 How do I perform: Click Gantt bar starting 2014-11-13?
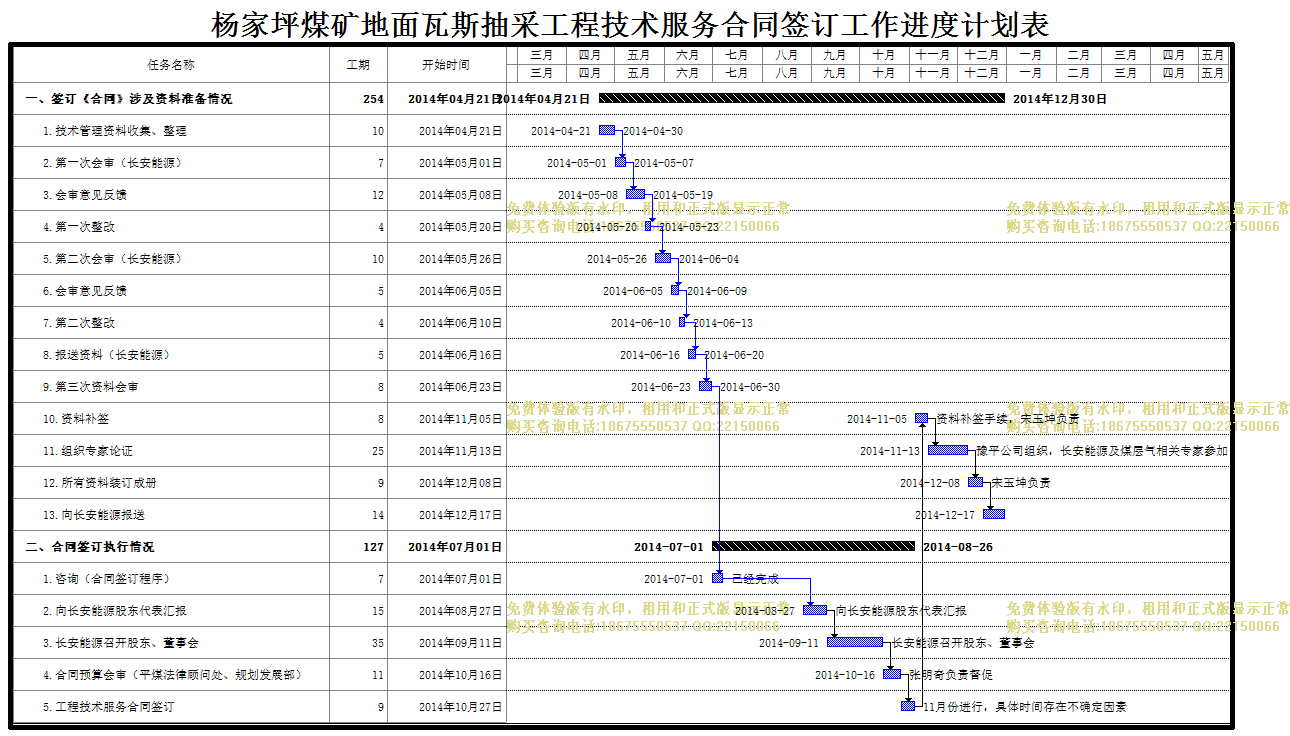tap(948, 450)
